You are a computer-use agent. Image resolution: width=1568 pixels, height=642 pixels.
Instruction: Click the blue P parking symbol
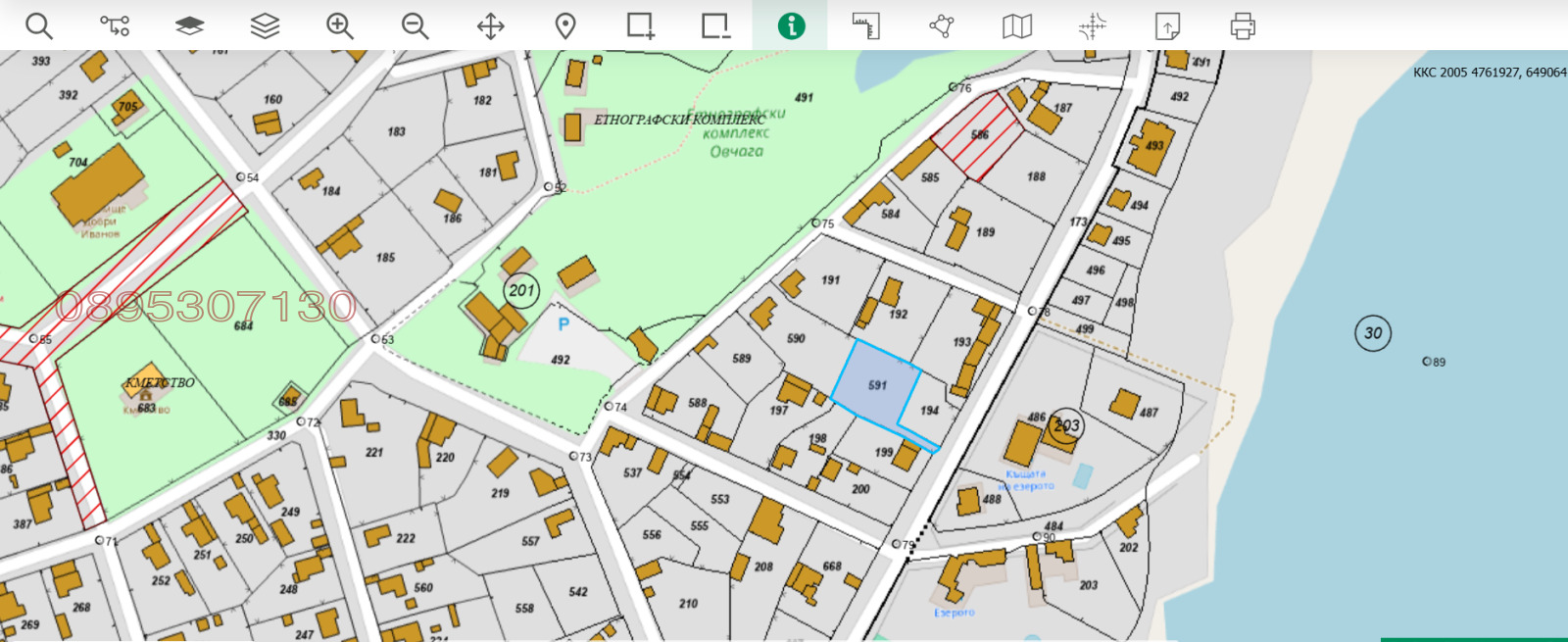(563, 324)
